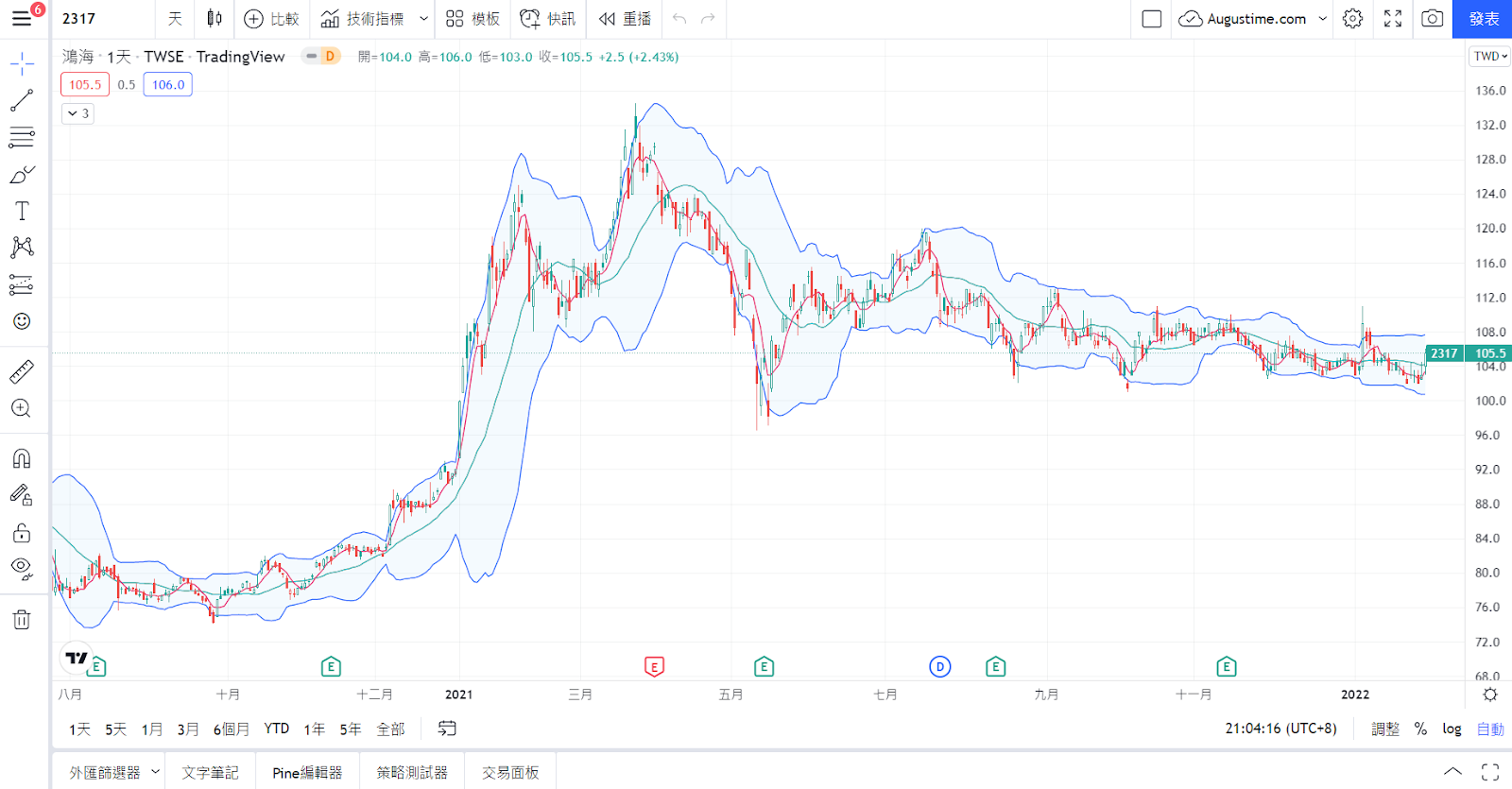Open the emoji icons tool
The width and height of the screenshot is (1512, 789).
click(x=22, y=321)
